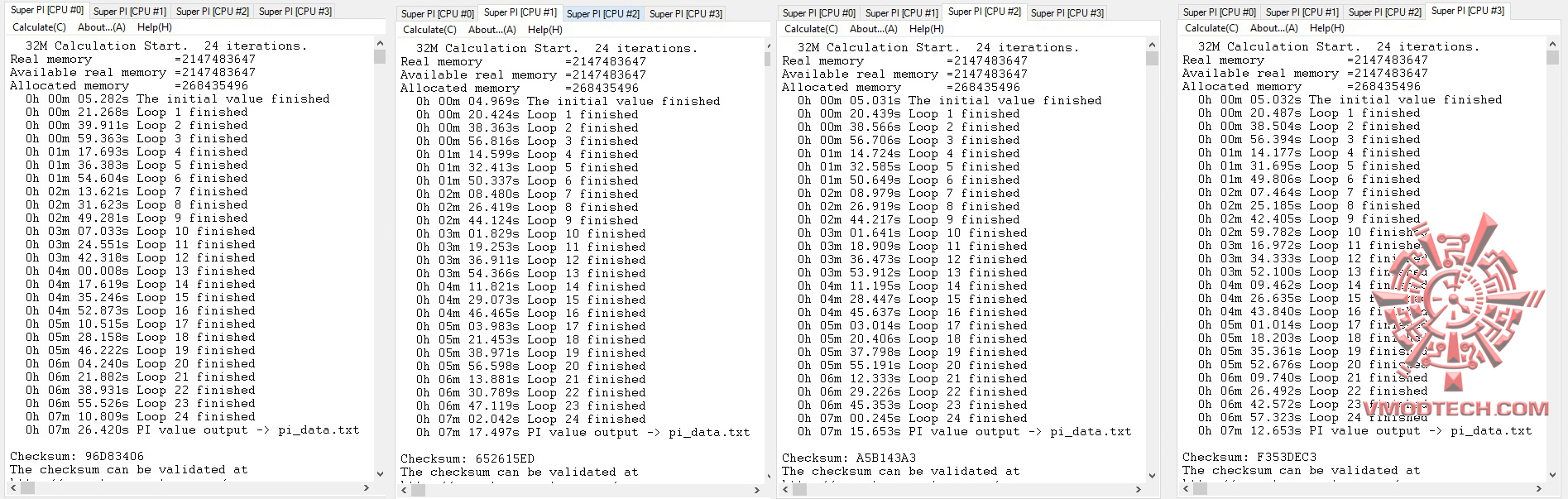Select CPU #2 tab in the 652615ED window
Image resolution: width=1568 pixels, height=499 pixels.
(x=602, y=14)
